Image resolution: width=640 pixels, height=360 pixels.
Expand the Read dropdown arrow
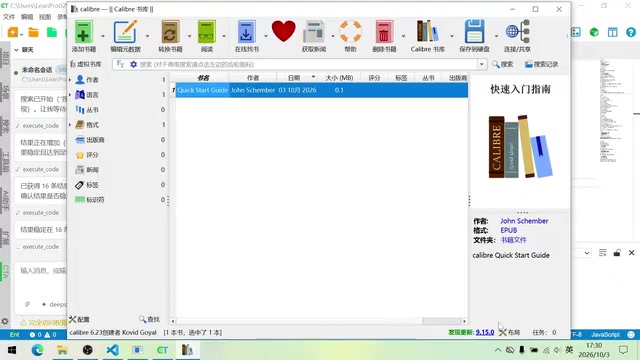tap(224, 36)
